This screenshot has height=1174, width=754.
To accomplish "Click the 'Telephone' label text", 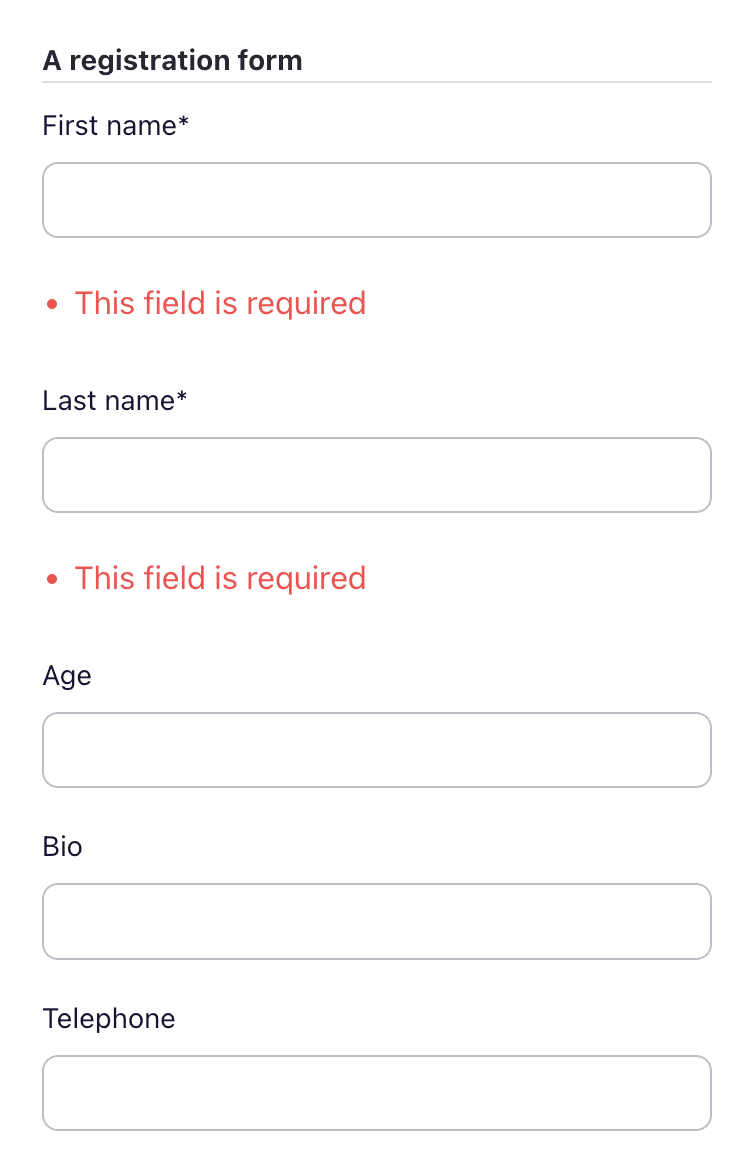I will 109,1018.
